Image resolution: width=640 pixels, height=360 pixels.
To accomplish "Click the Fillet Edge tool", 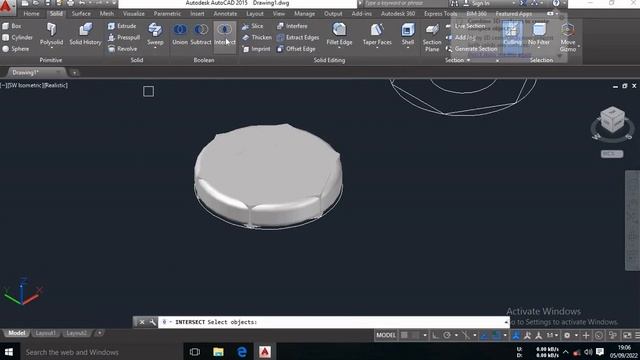I will point(339,33).
